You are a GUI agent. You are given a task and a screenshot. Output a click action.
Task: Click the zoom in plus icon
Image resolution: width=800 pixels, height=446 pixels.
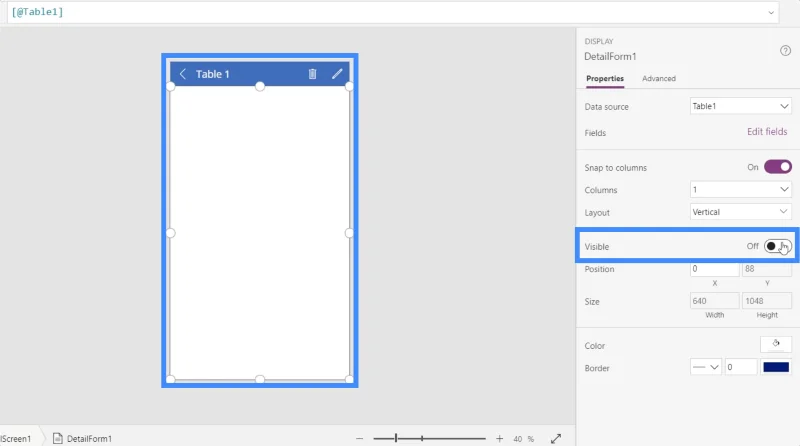tap(499, 438)
